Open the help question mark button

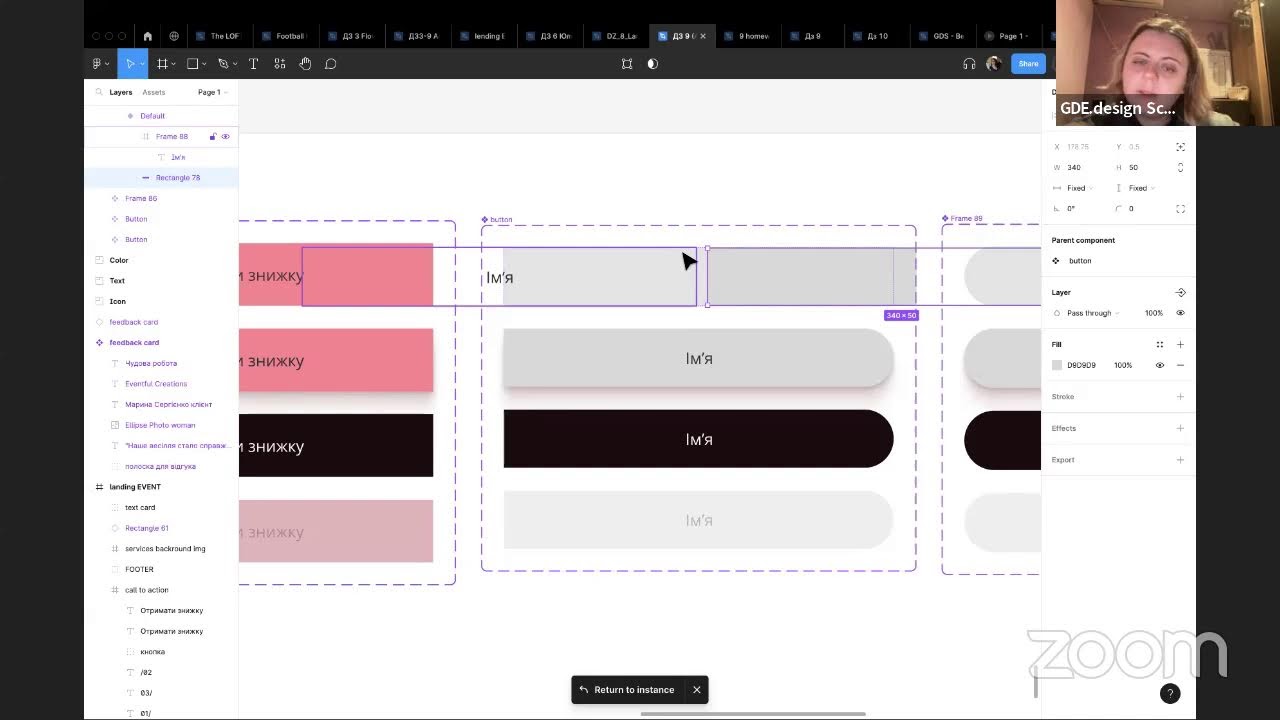click(1170, 693)
